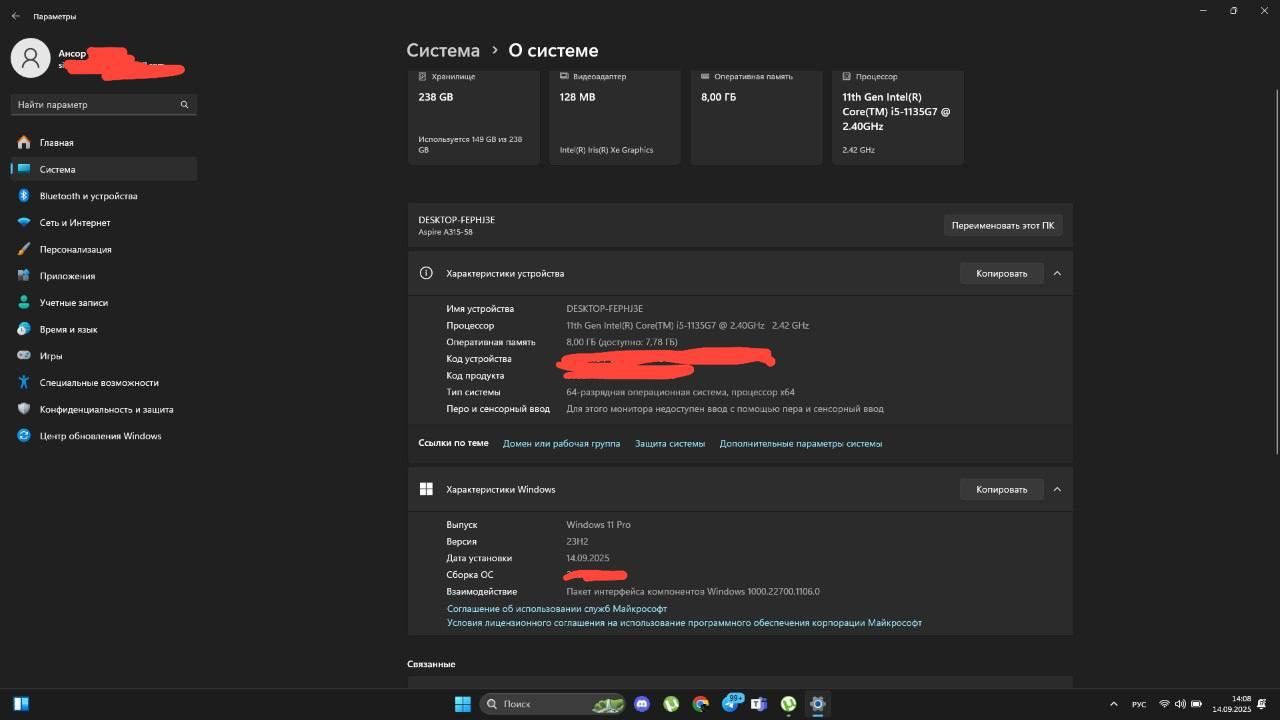Select the Система sidebar item
This screenshot has height=720, width=1280.
(104, 169)
